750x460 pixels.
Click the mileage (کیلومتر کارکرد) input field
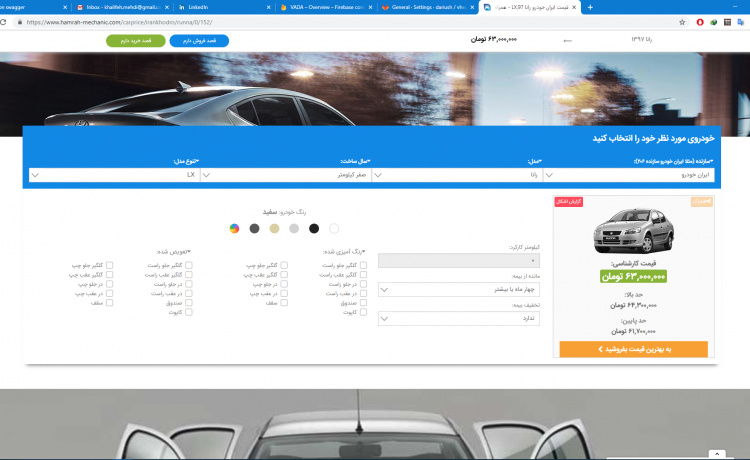pyautogui.click(x=459, y=261)
